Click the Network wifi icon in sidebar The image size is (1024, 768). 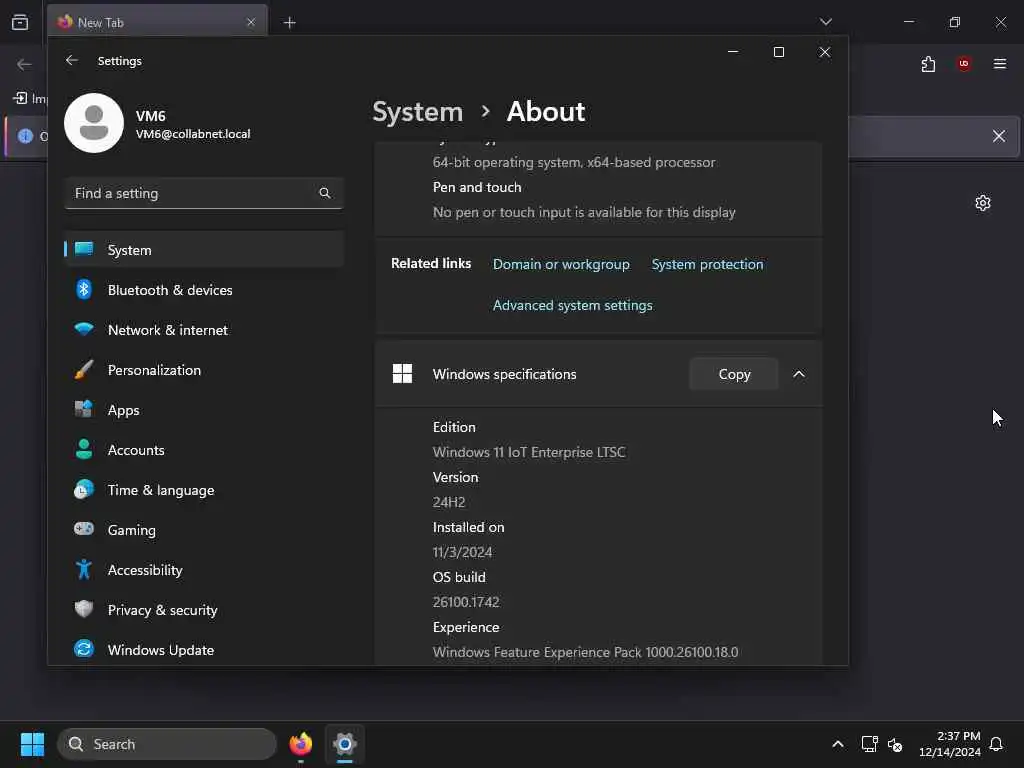point(84,329)
